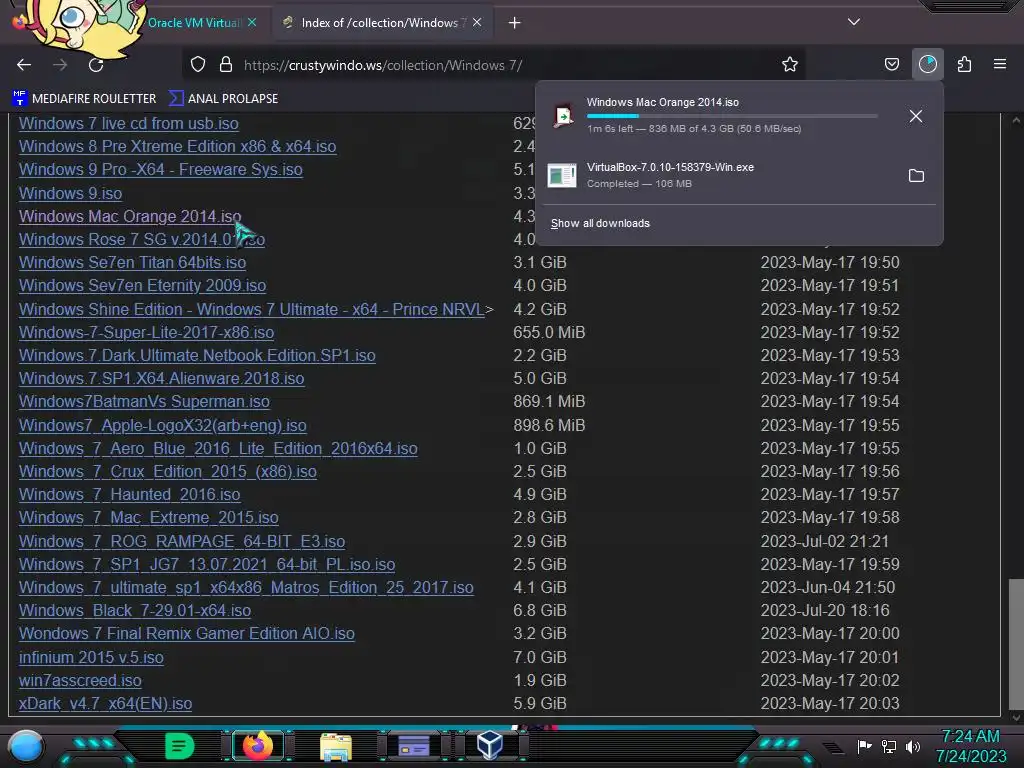
Task: Open the Windows Start orb
Action: coord(26,747)
